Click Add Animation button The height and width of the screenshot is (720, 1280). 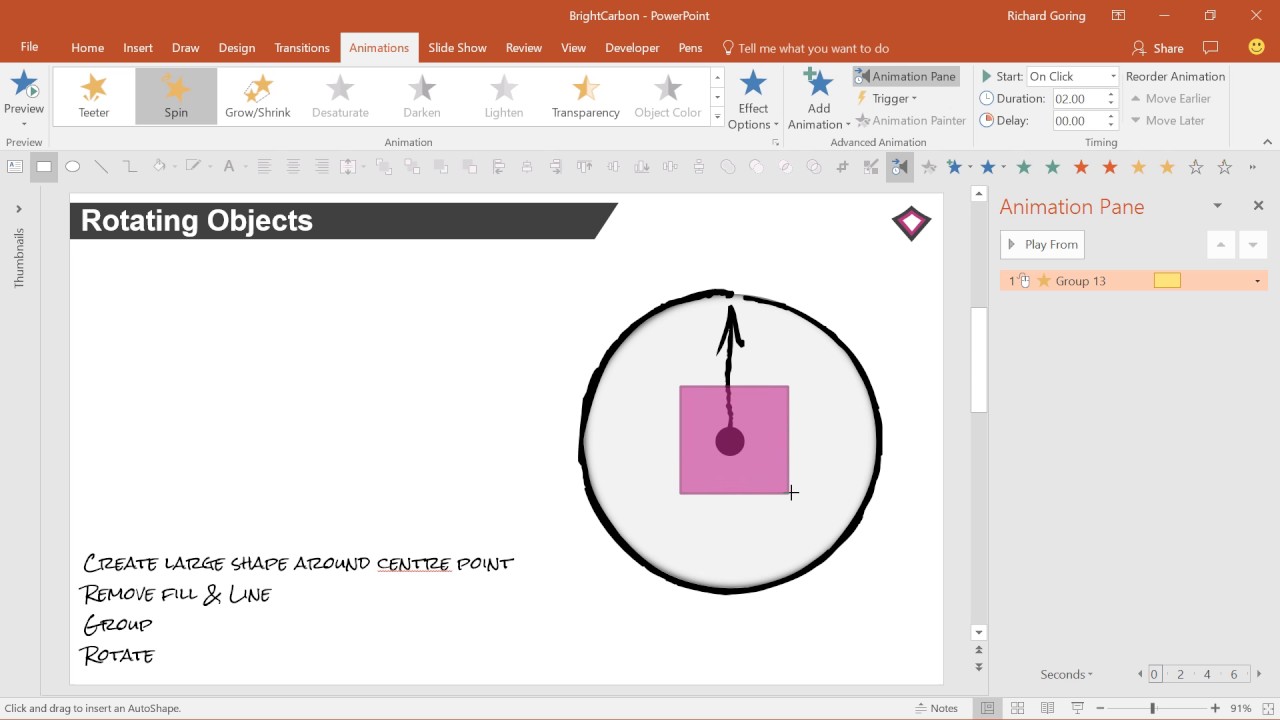tap(819, 100)
